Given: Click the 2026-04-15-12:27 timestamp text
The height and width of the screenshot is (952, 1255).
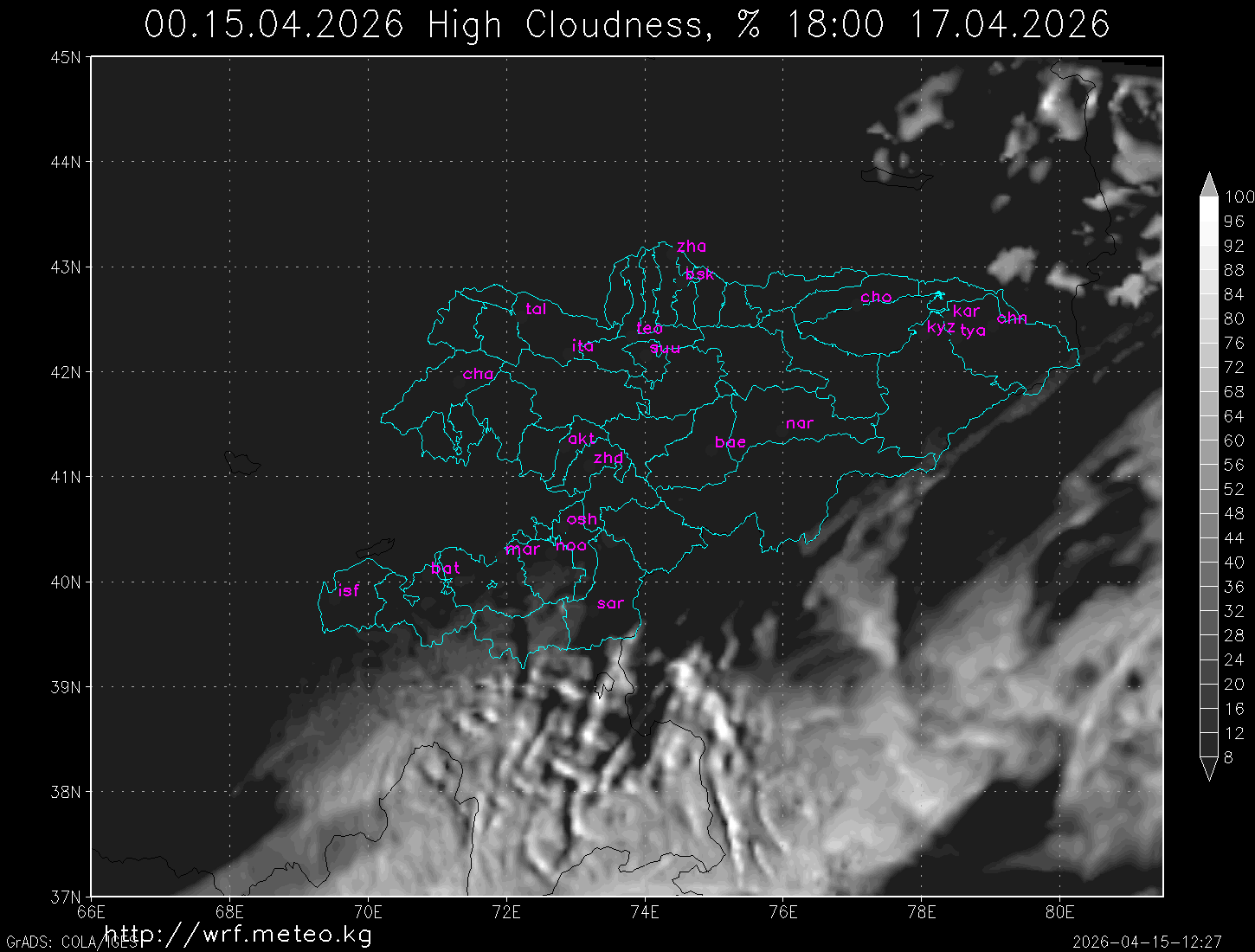Looking at the screenshot, I should pos(1147,942).
